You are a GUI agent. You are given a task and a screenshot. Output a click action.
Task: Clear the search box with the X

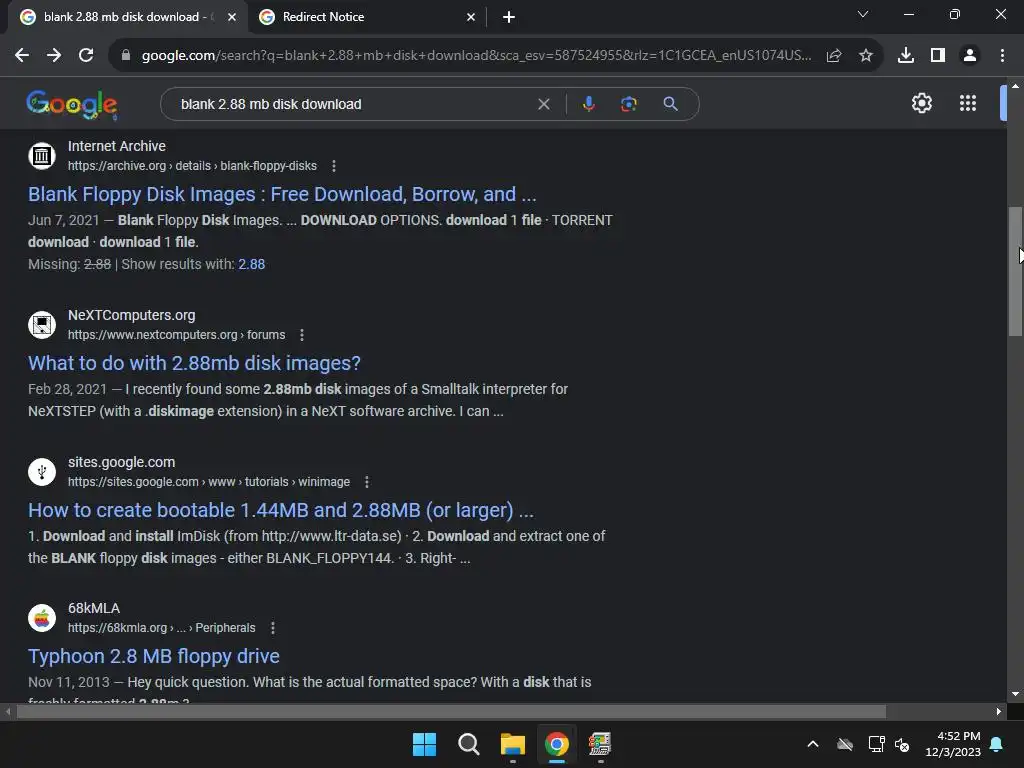(543, 104)
